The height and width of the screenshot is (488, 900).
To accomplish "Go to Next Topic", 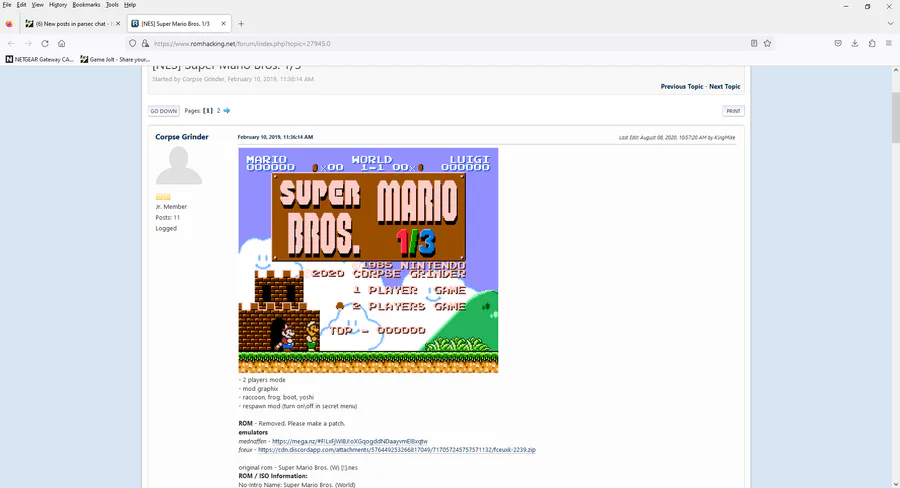I will [x=724, y=87].
